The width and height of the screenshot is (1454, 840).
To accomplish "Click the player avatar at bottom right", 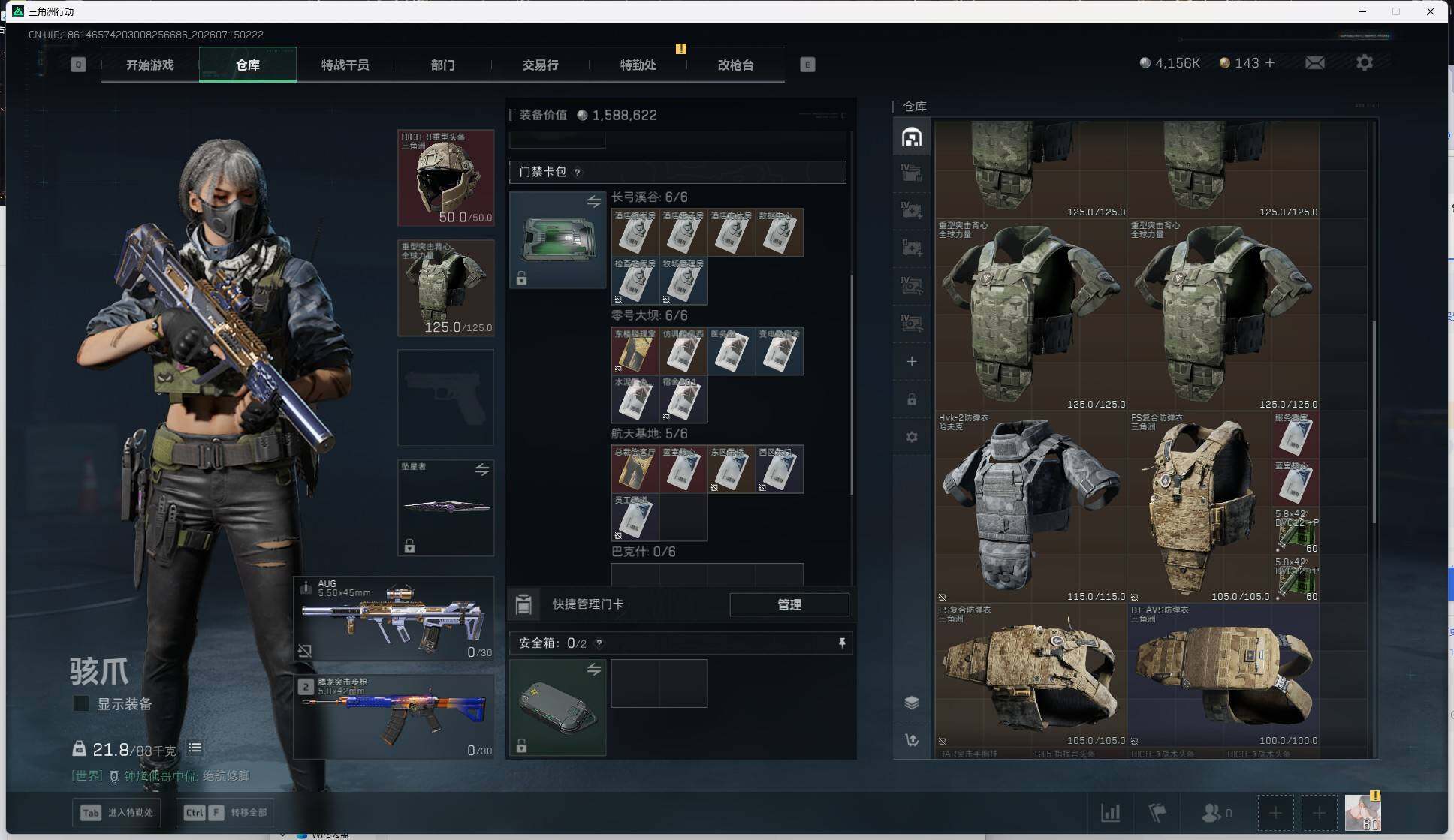I will (x=1363, y=812).
